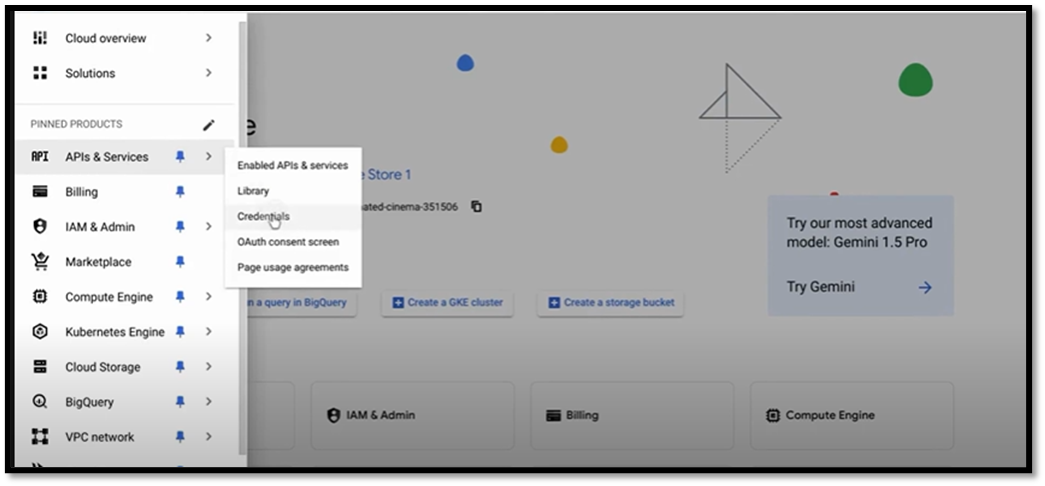This screenshot has height=486, width=1045.
Task: Copy the project ID with copy icon
Action: 476,207
